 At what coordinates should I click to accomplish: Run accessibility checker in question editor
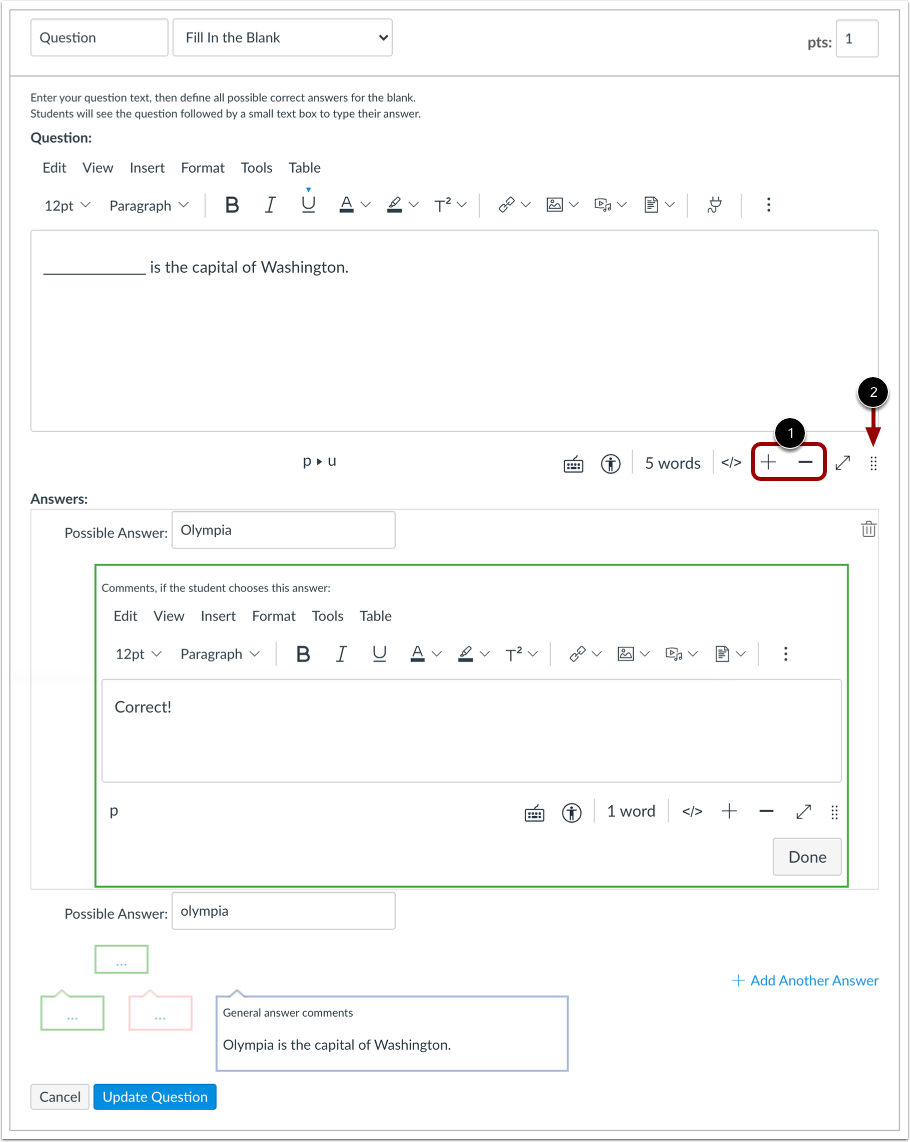pos(611,464)
